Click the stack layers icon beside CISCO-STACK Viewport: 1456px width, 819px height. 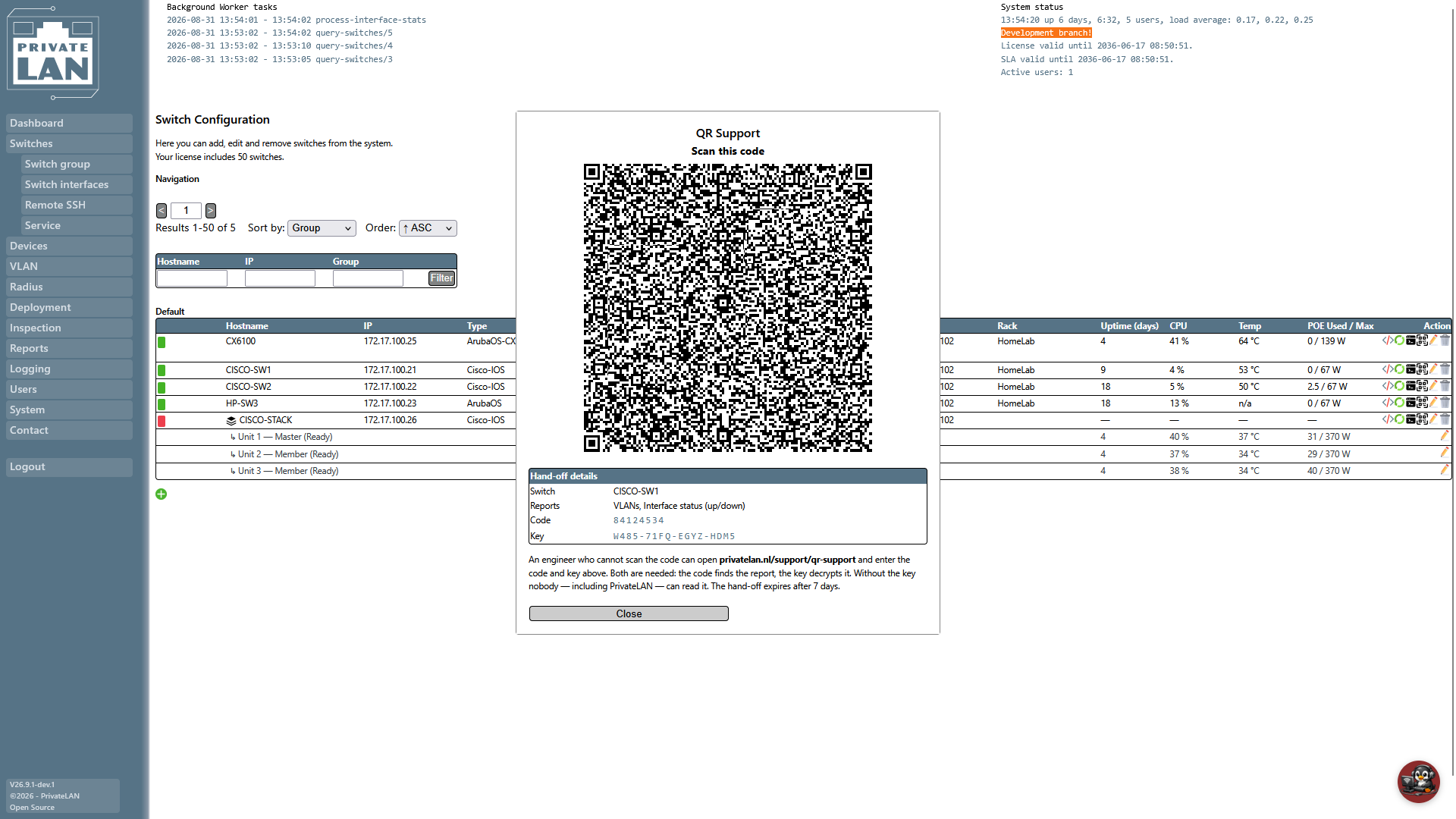click(231, 420)
